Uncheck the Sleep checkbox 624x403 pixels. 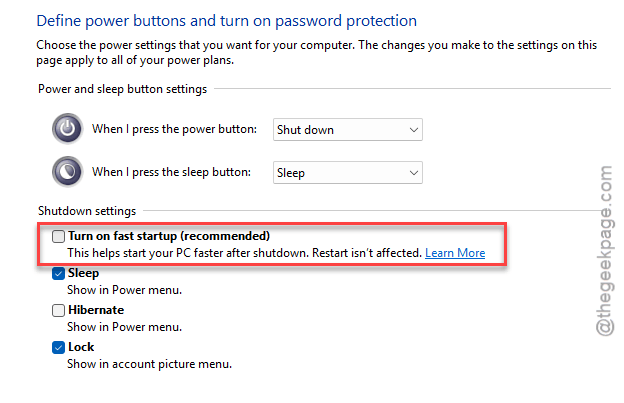[58, 273]
